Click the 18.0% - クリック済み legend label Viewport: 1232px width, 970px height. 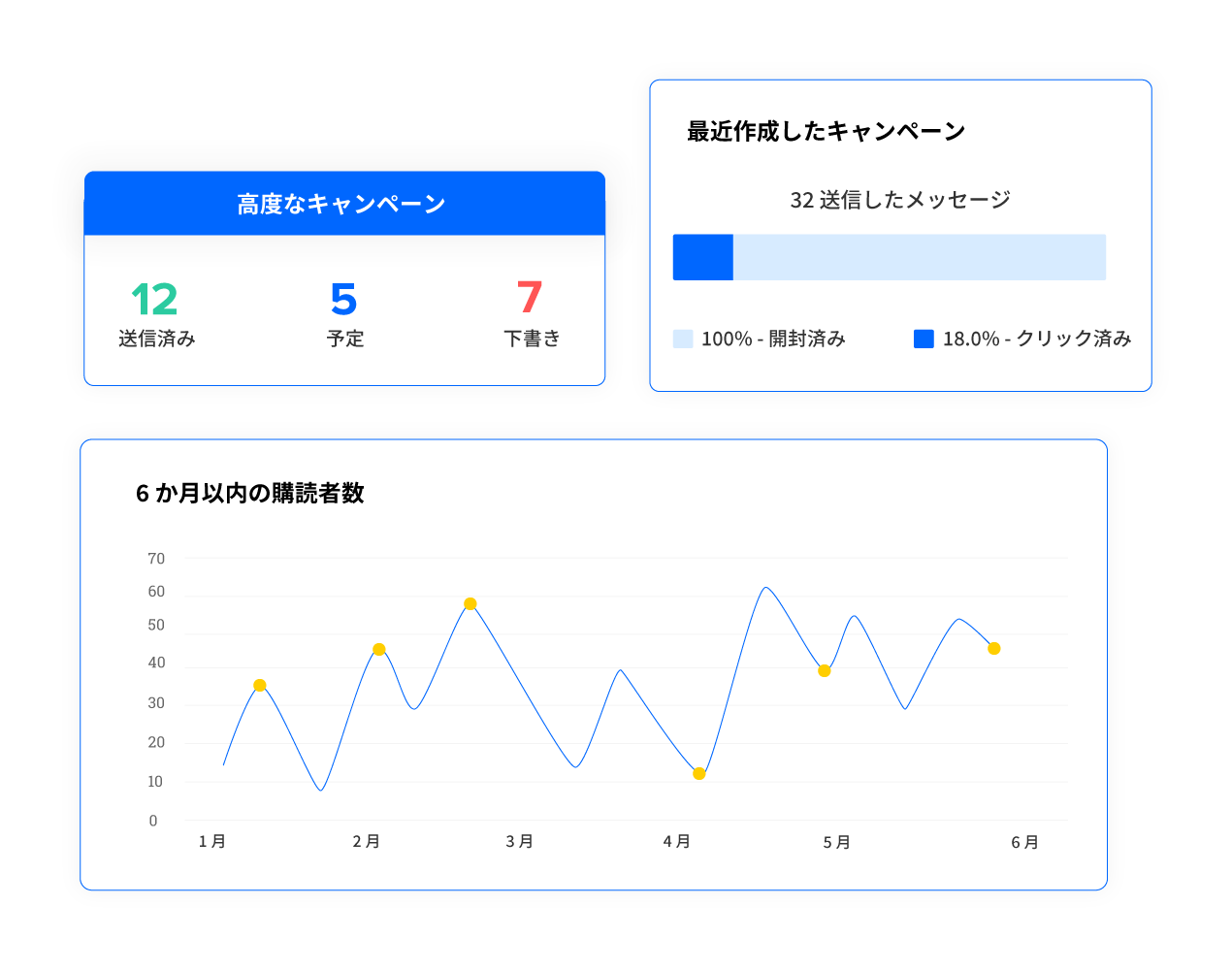click(1037, 339)
